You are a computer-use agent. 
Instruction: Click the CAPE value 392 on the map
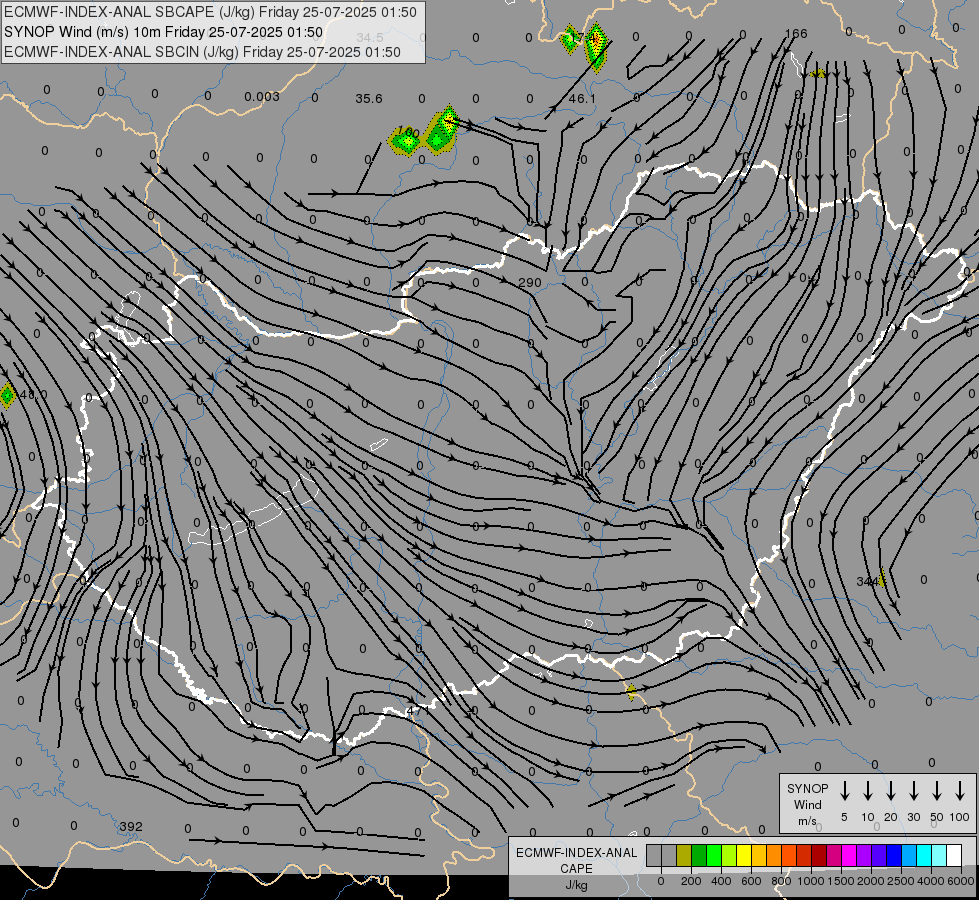click(x=131, y=826)
